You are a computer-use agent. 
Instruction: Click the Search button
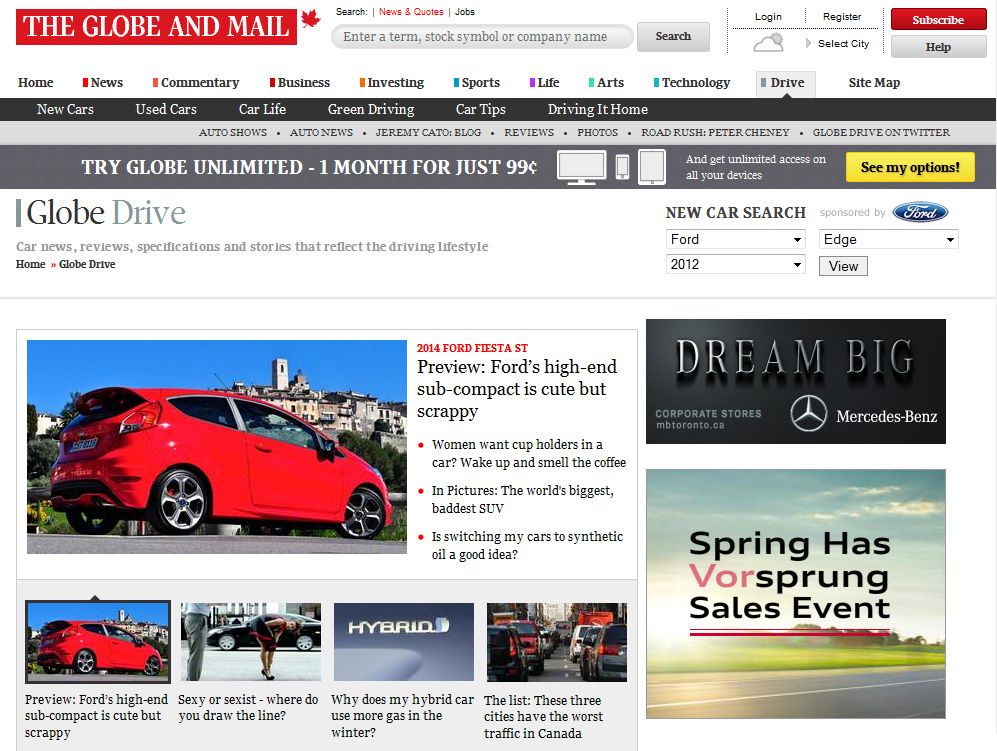[x=673, y=36]
